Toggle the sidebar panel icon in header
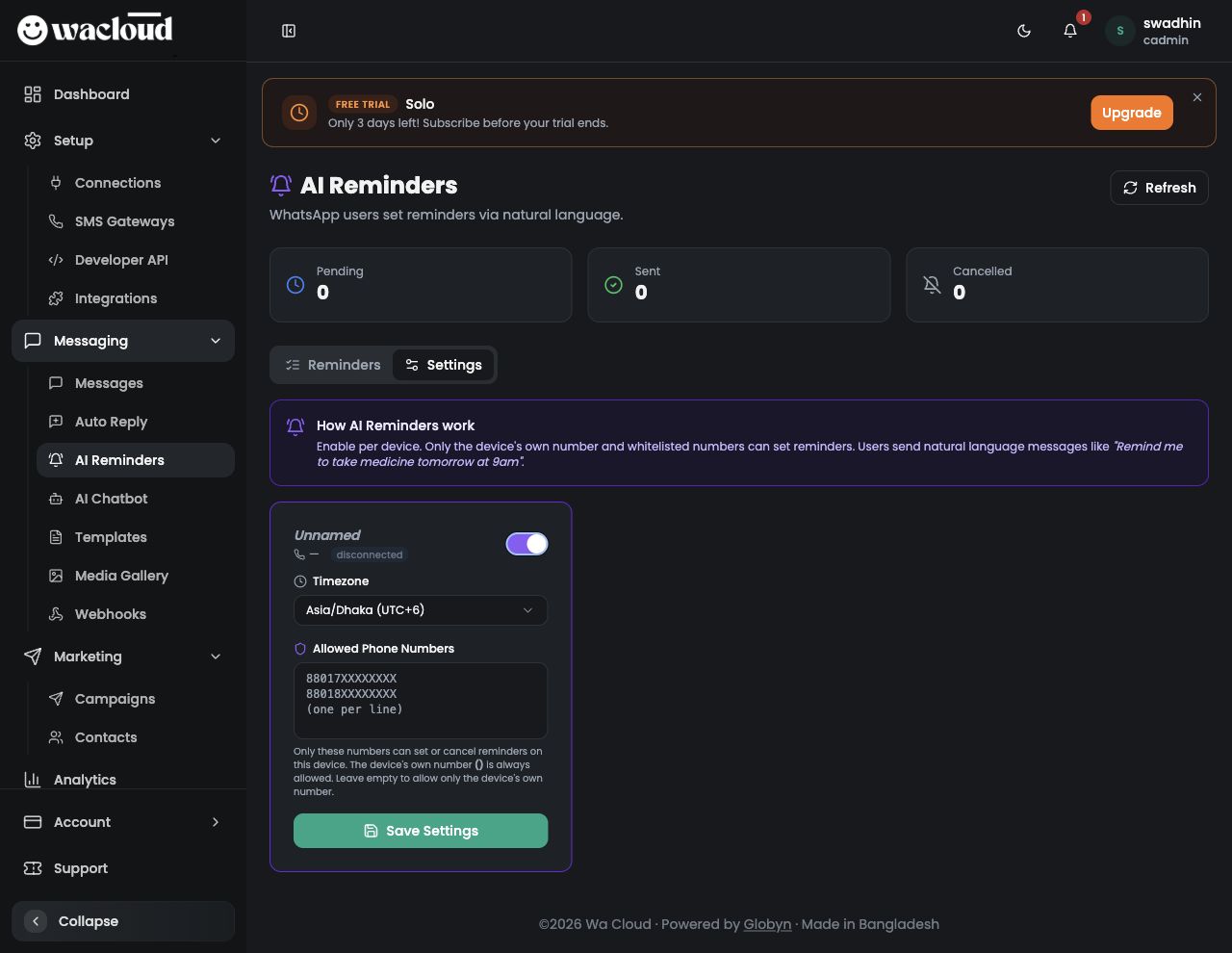 pyautogui.click(x=289, y=31)
